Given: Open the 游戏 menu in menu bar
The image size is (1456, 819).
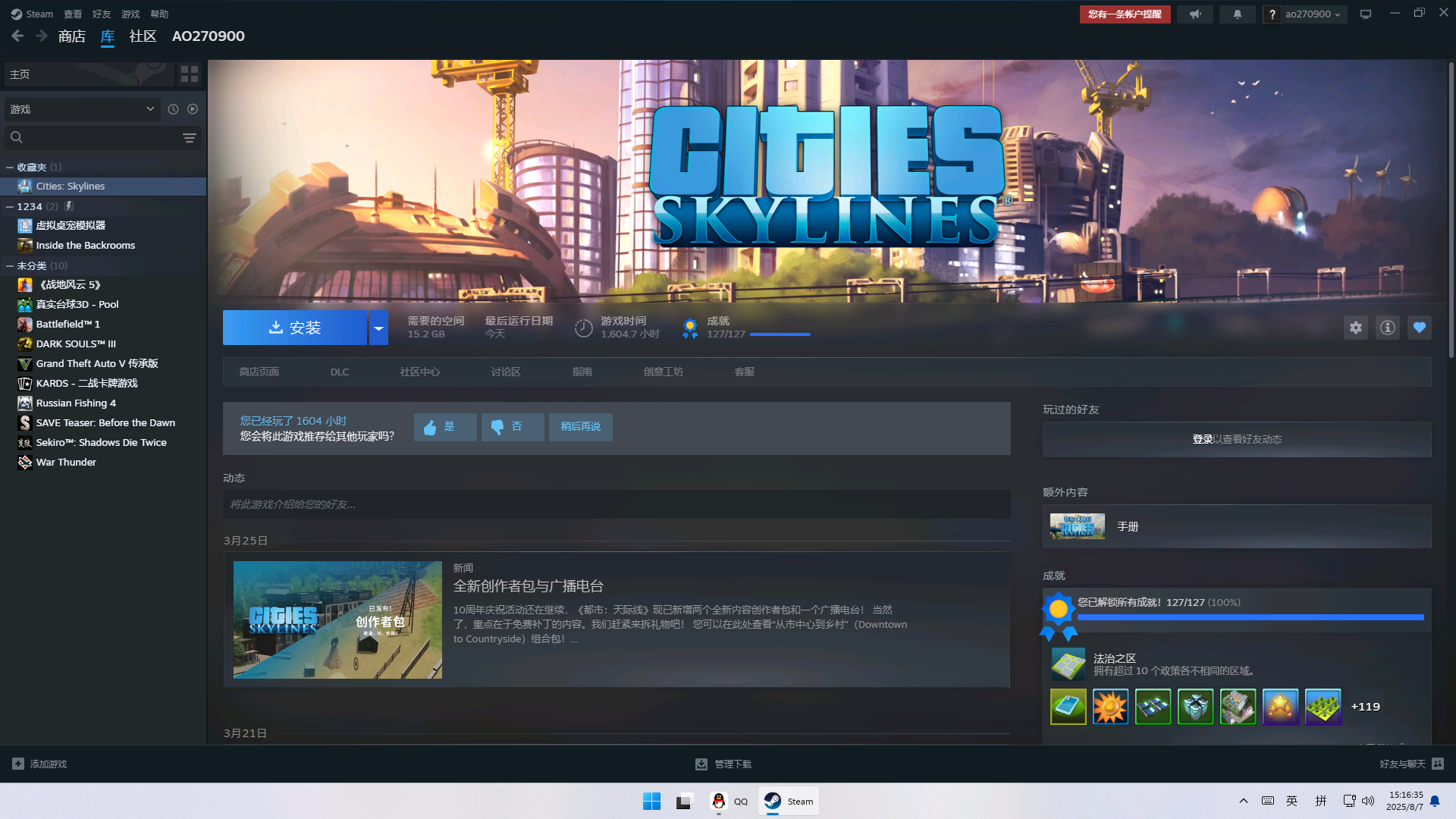Looking at the screenshot, I should [130, 14].
